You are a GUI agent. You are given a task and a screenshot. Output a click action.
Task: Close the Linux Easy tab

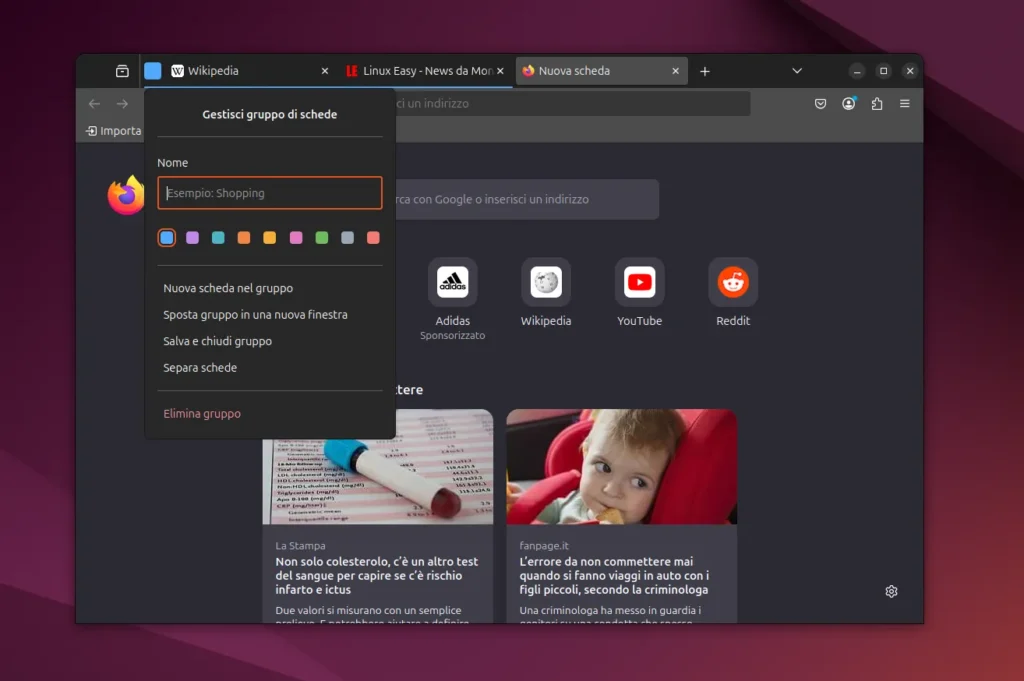click(x=500, y=71)
